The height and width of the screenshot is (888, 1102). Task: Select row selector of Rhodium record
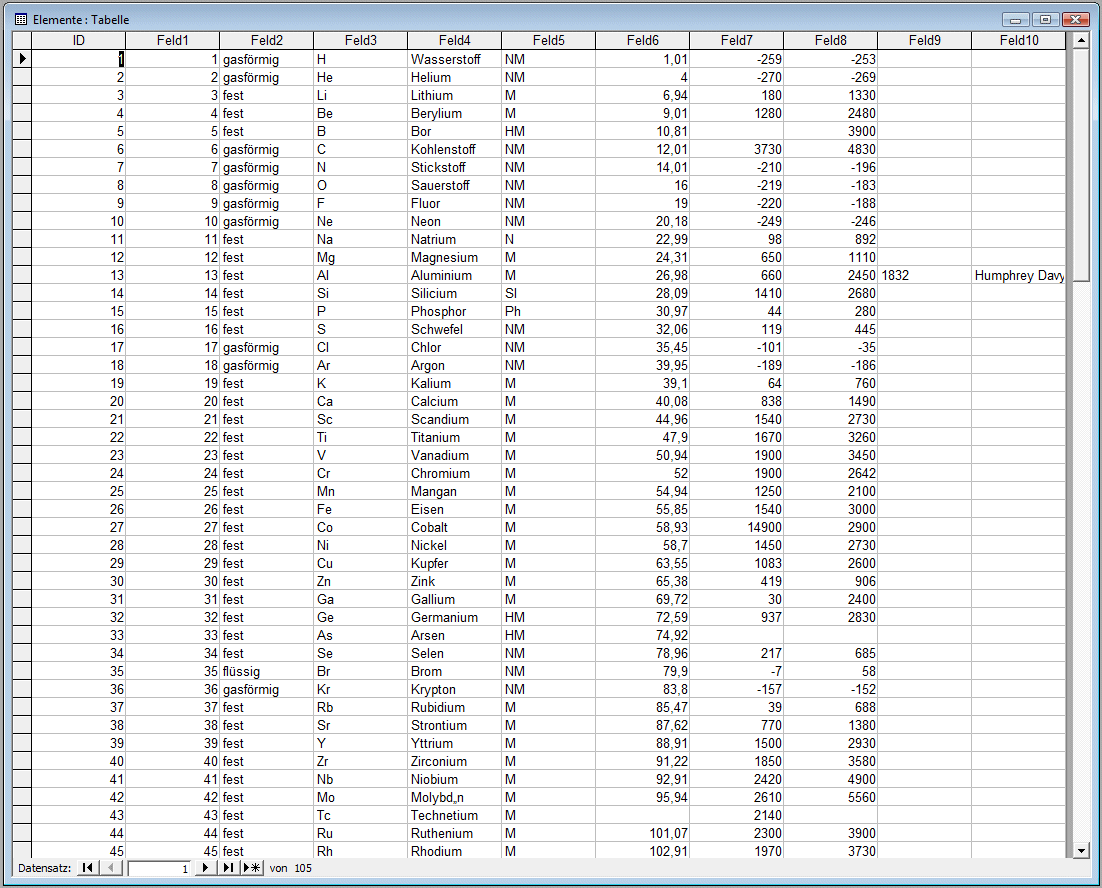pyautogui.click(x=22, y=851)
